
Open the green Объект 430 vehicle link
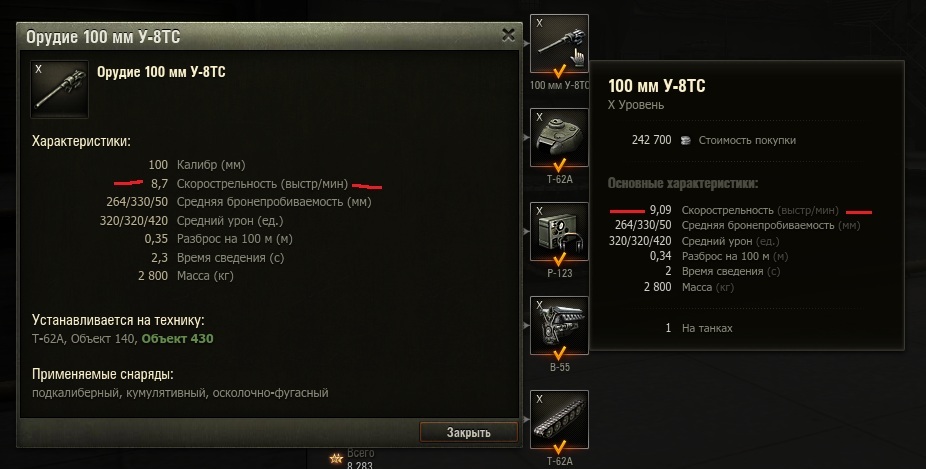click(177, 339)
